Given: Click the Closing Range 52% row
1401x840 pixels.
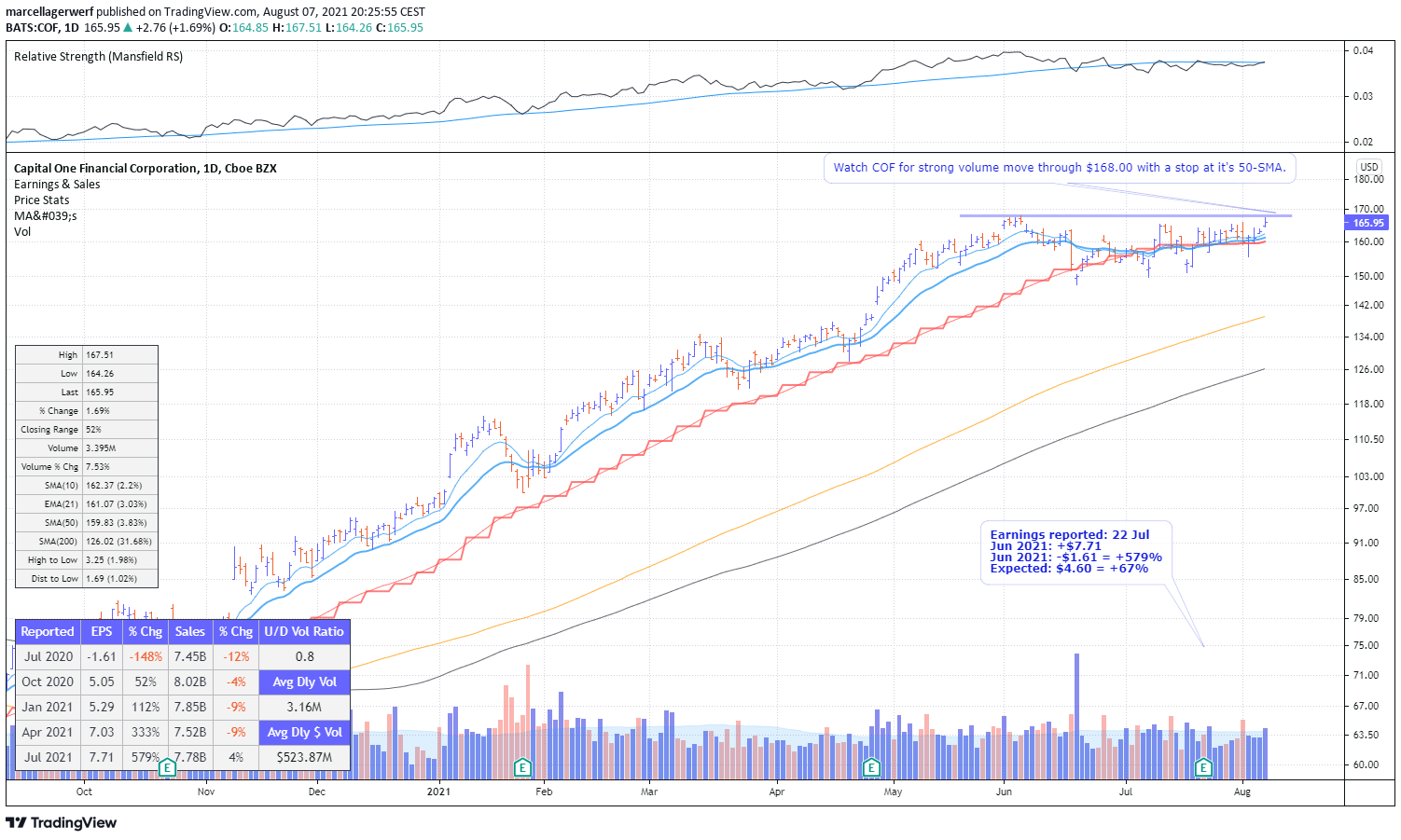Looking at the screenshot, I should (87, 430).
